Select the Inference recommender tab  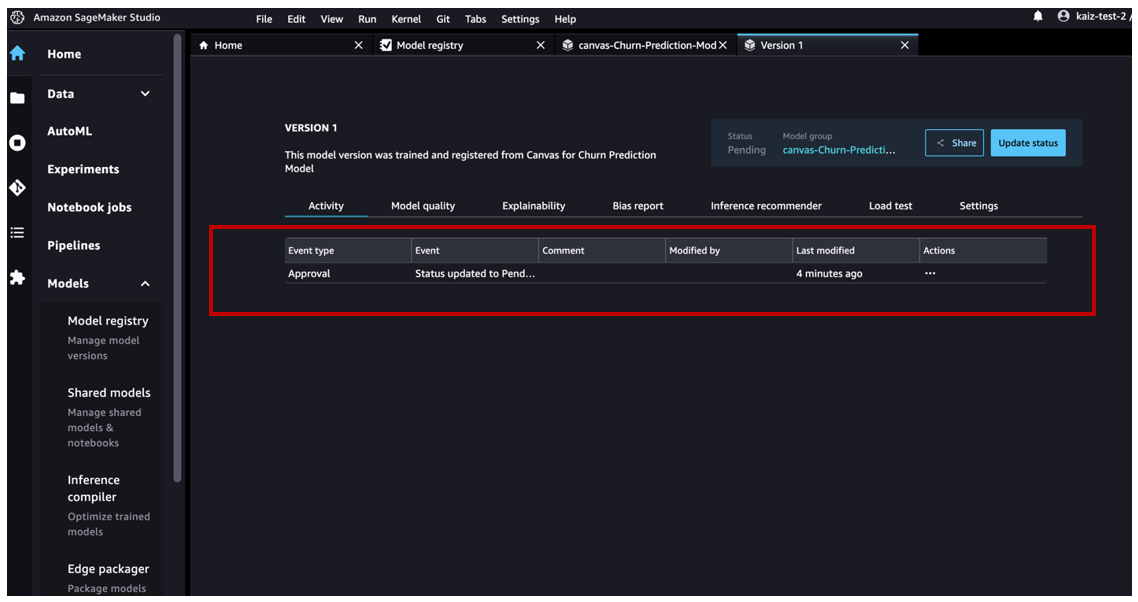(x=766, y=206)
